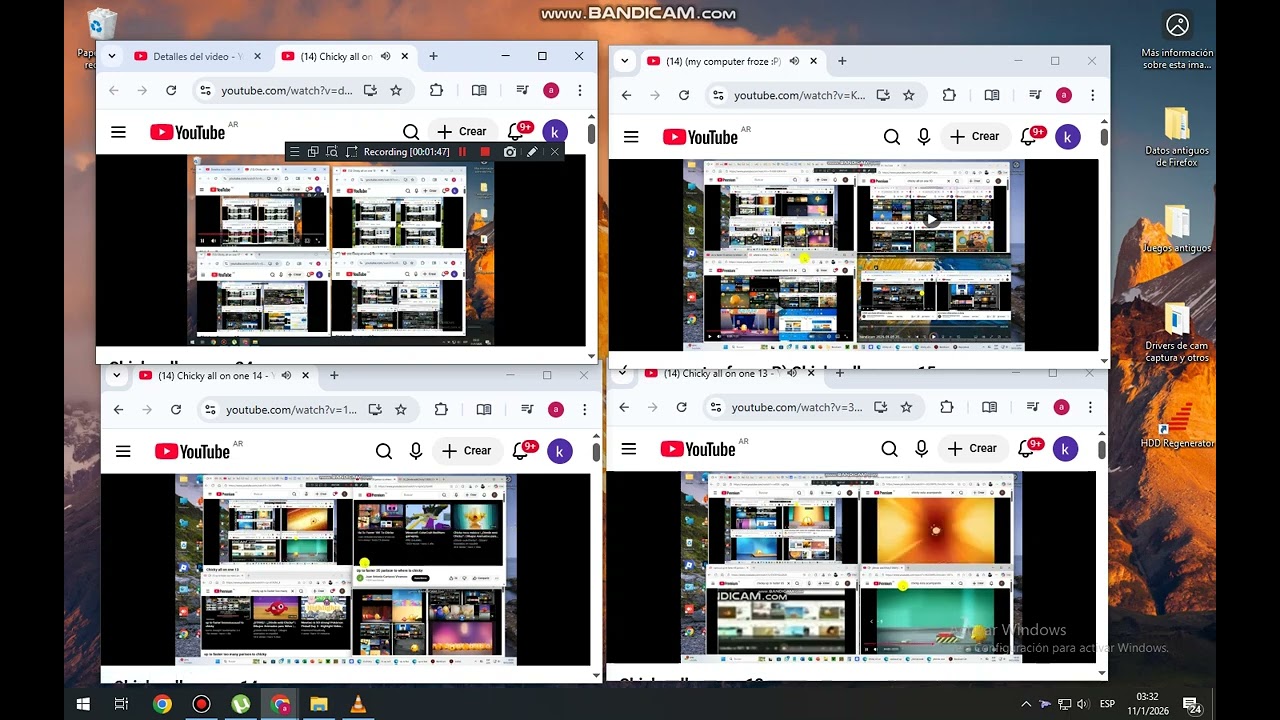The width and height of the screenshot is (1280, 720).
Task: Select the '(14) Chicky all on' tab in top-left window
Action: (x=345, y=57)
